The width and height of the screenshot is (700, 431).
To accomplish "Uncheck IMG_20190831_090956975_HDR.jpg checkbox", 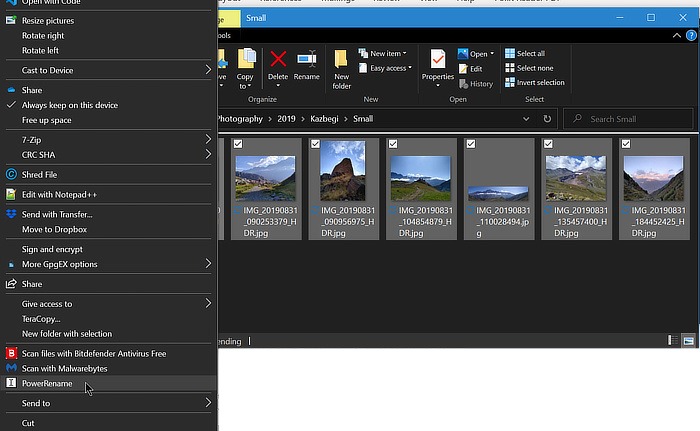I will [x=316, y=144].
